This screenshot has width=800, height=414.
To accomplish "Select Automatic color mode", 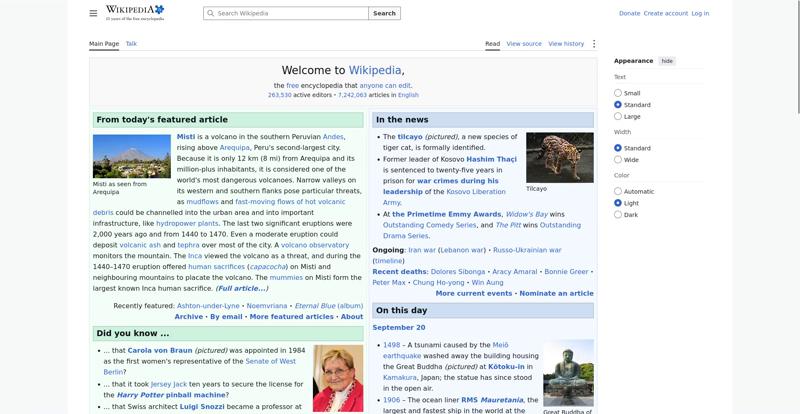I will click(618, 191).
